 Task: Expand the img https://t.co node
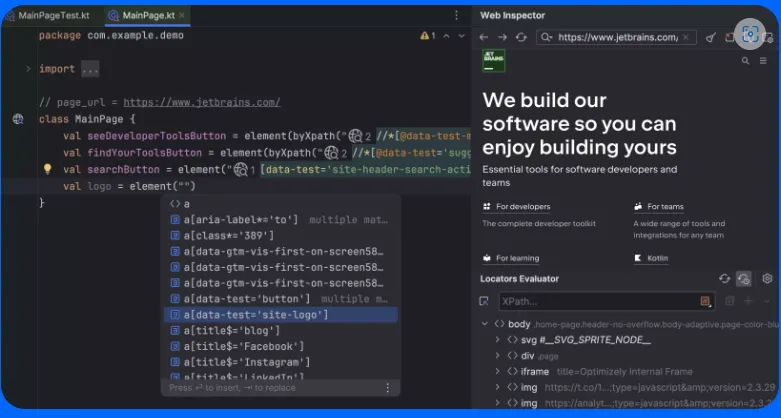[497, 387]
